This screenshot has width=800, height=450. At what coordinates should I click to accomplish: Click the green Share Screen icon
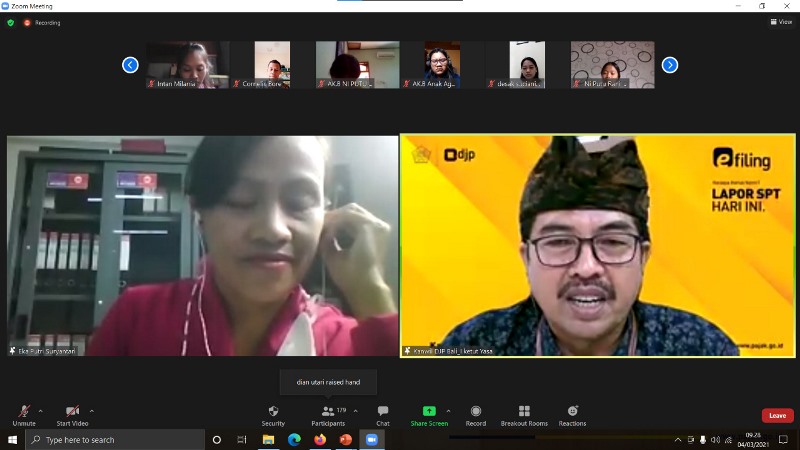pyautogui.click(x=429, y=411)
